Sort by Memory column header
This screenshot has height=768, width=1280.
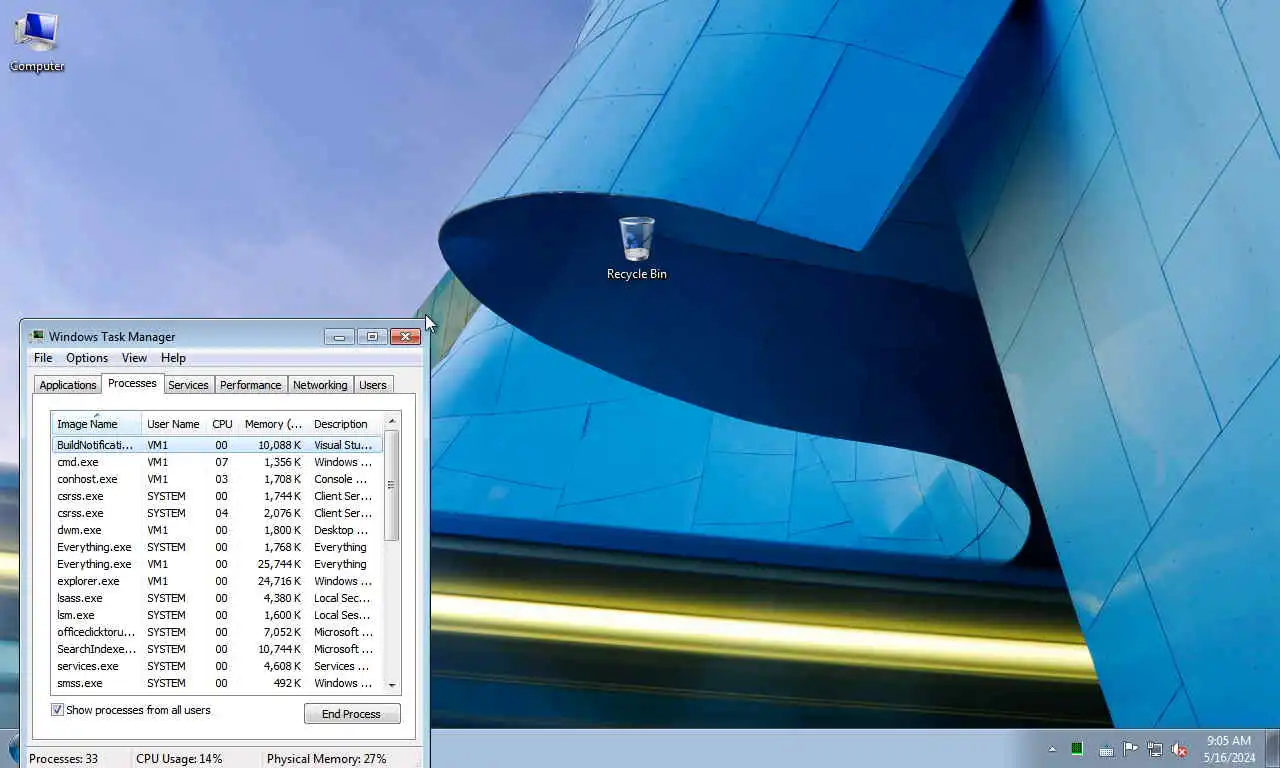273,424
